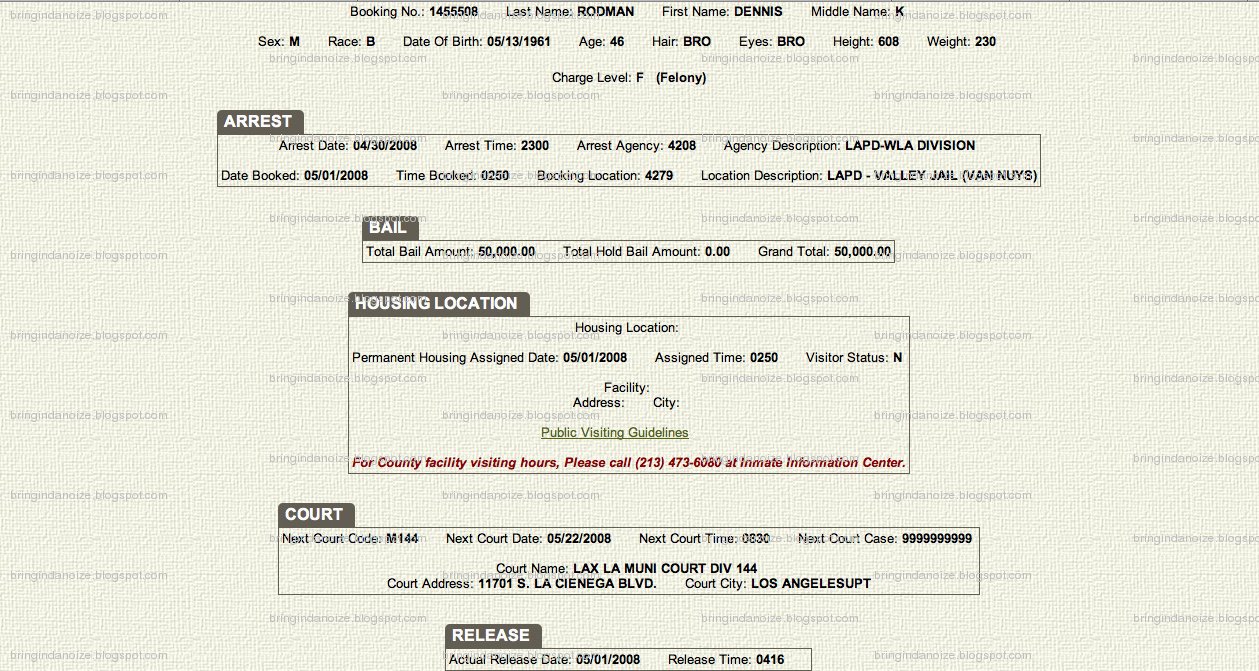Screen dimensions: 1259x671
Task: Click the time booked 0250 value
Action: point(495,176)
